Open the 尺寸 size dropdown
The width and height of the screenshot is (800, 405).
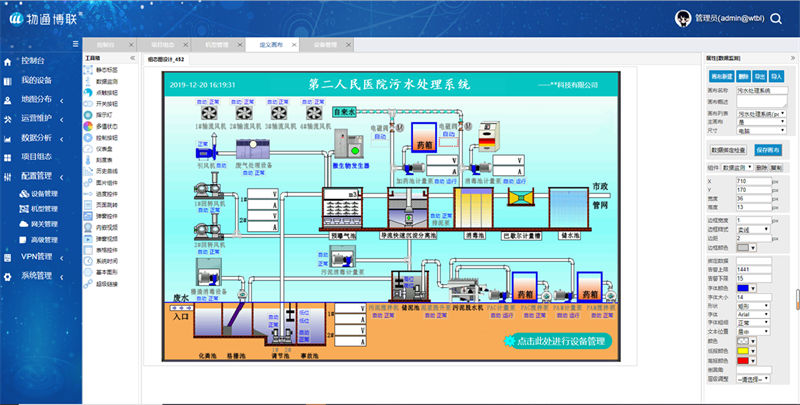tap(761, 130)
